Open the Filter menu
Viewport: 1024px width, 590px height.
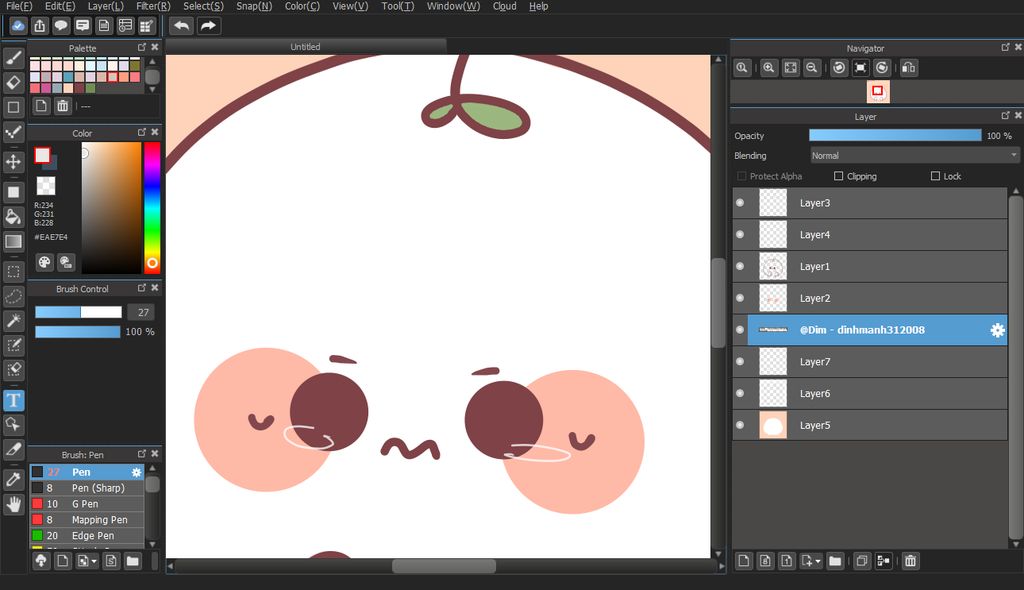coord(153,7)
